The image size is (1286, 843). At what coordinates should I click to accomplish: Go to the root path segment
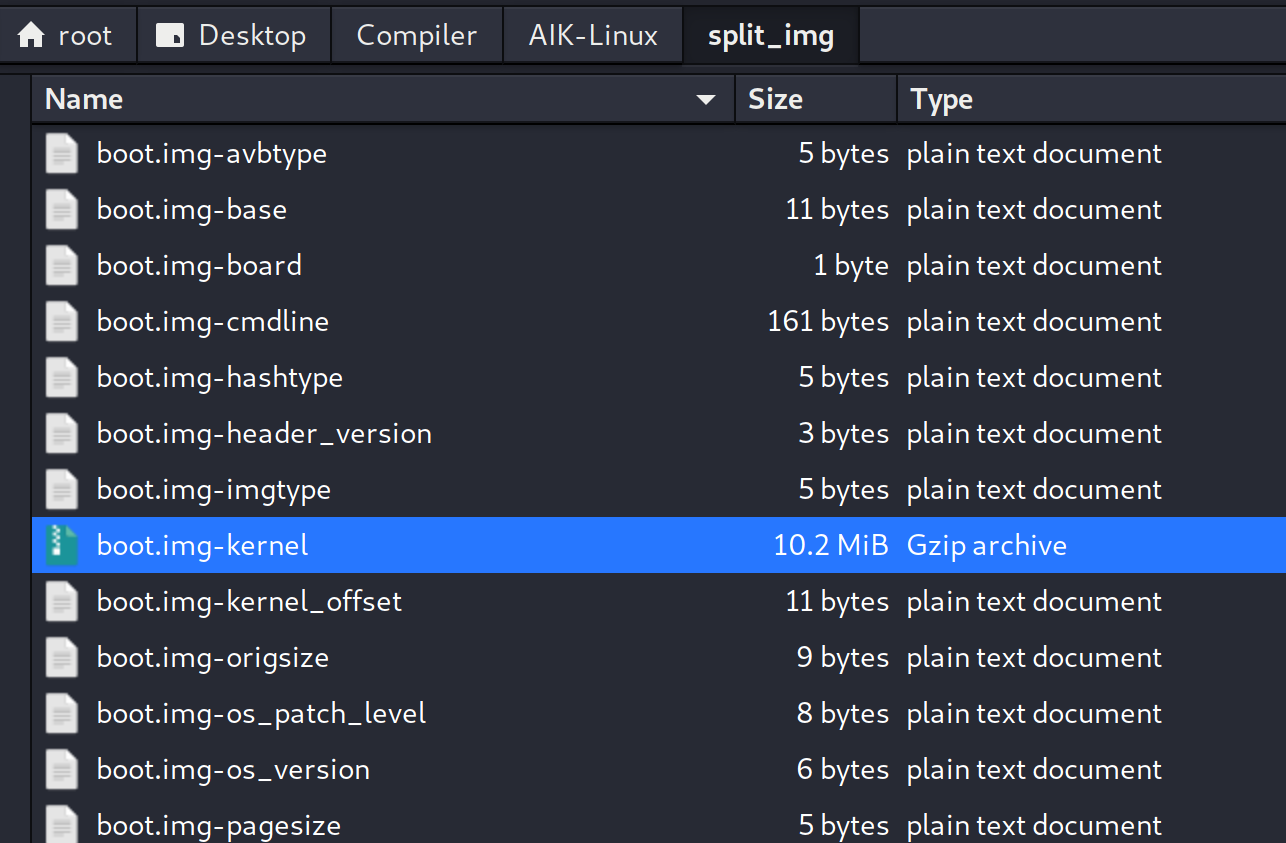click(66, 36)
